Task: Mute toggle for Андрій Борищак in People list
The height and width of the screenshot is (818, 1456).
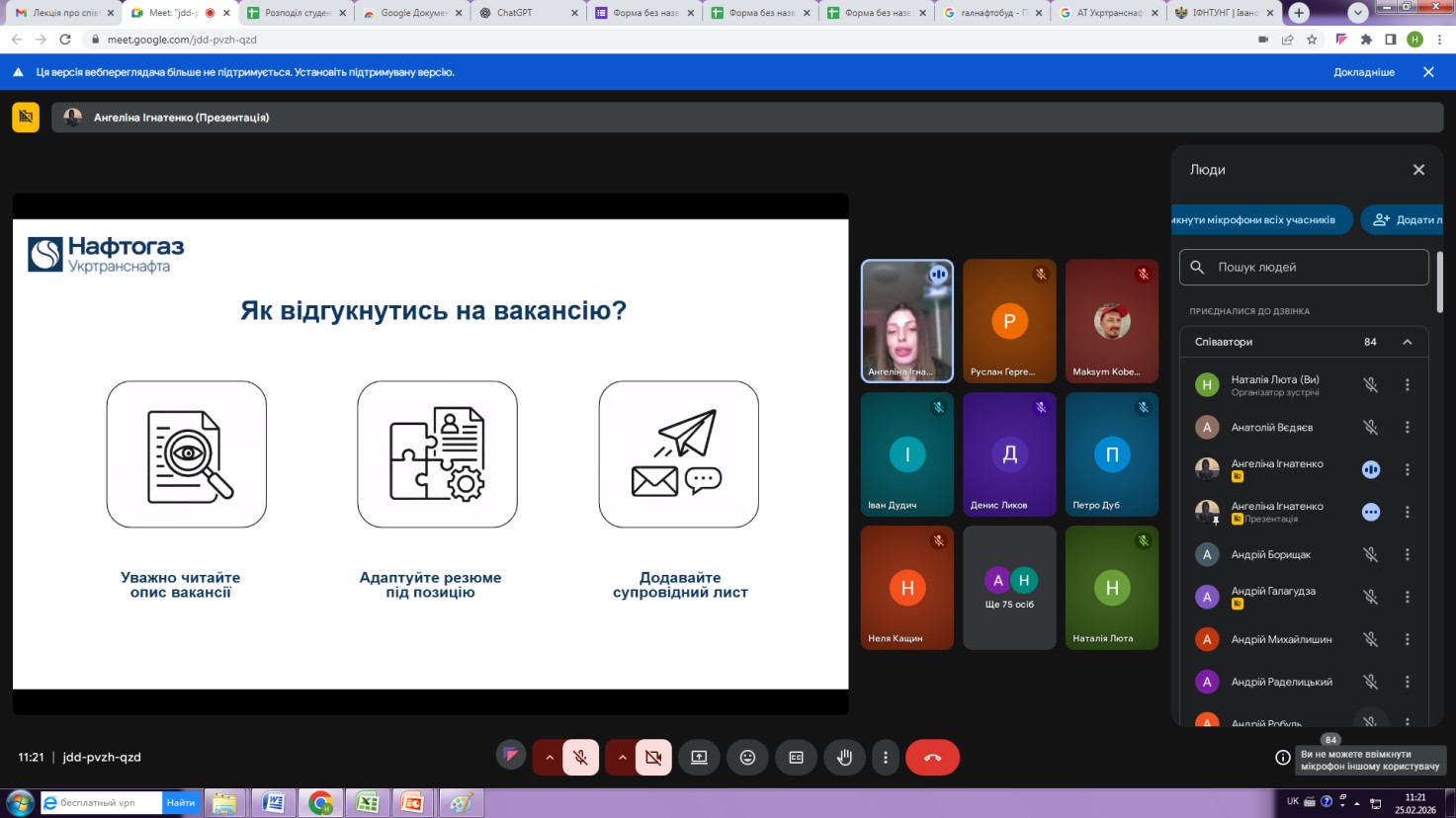Action: [x=1371, y=555]
